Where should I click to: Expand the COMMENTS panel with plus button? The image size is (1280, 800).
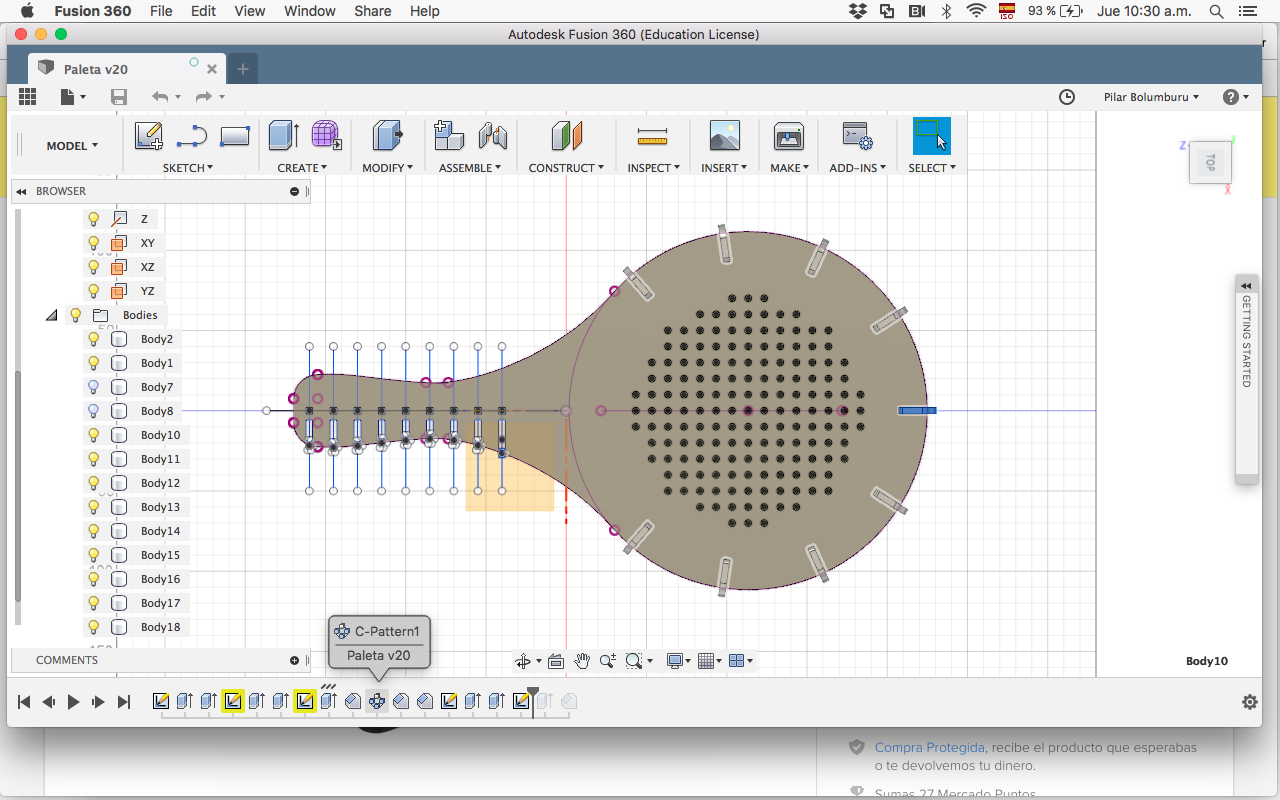coord(294,660)
